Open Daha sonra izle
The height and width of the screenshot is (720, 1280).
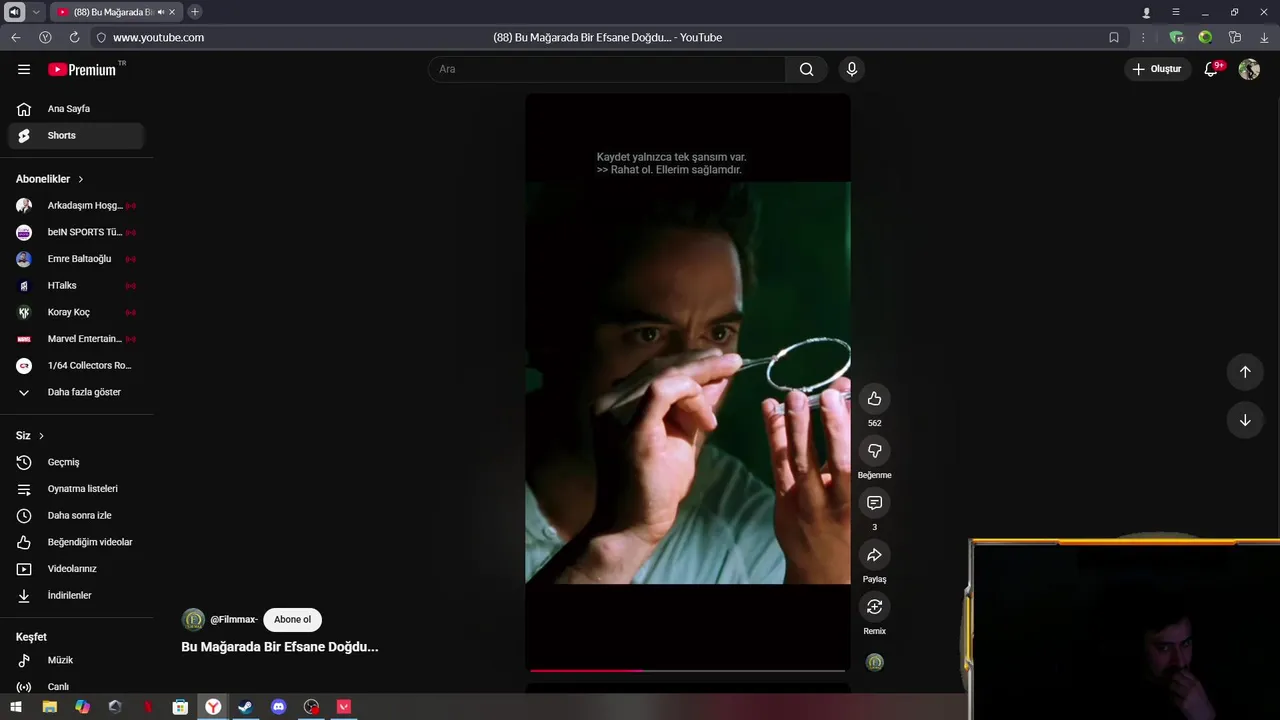click(76, 515)
